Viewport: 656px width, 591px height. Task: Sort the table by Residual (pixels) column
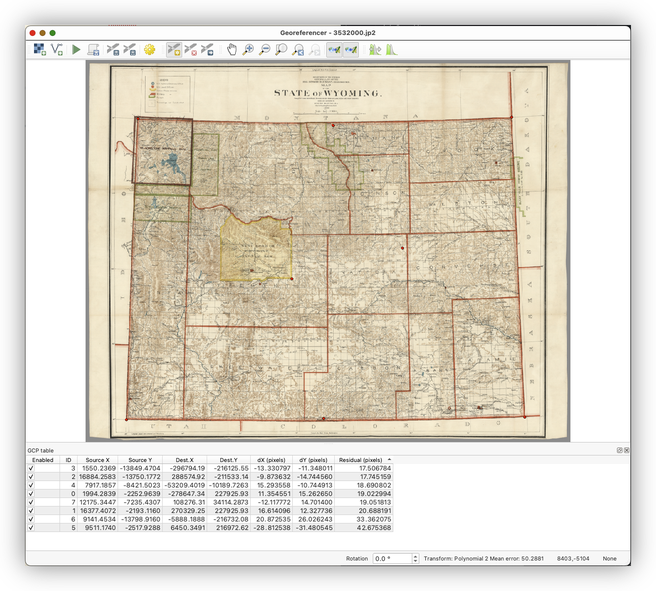click(362, 460)
